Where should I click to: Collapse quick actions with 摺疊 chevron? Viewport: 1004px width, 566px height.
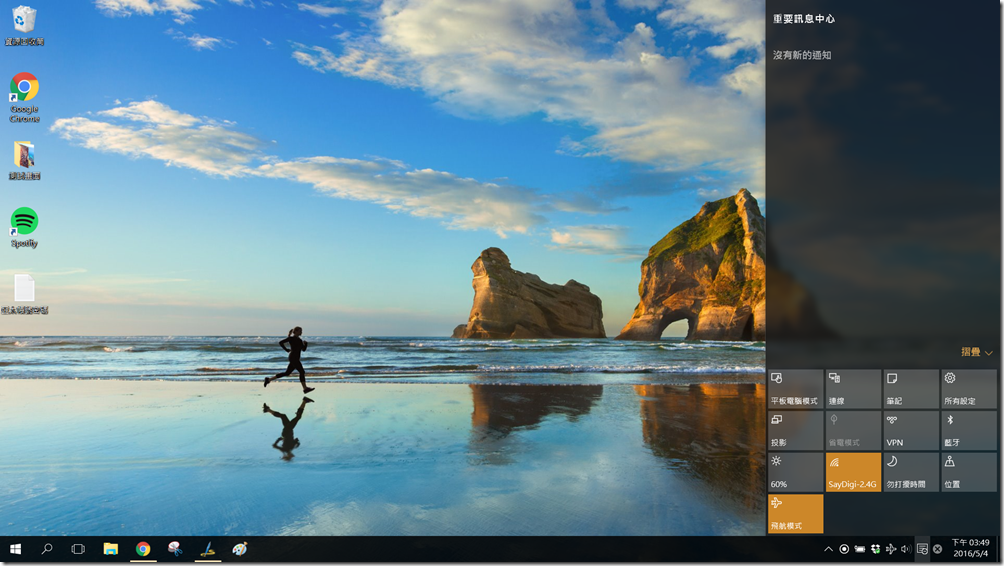point(977,352)
